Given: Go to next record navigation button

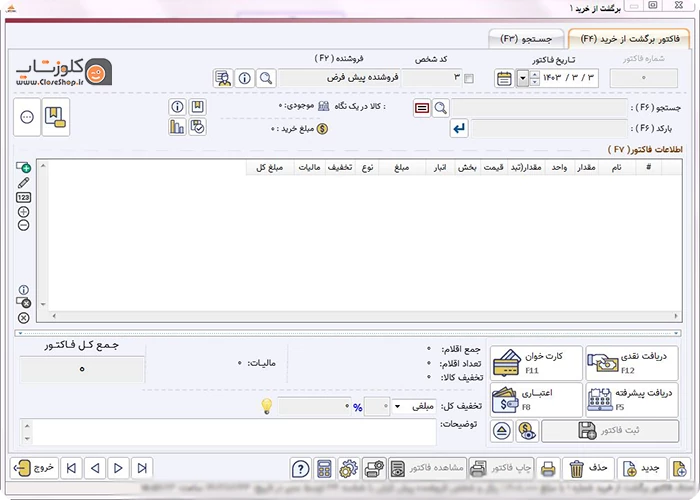Looking at the screenshot, I should coord(118,468).
